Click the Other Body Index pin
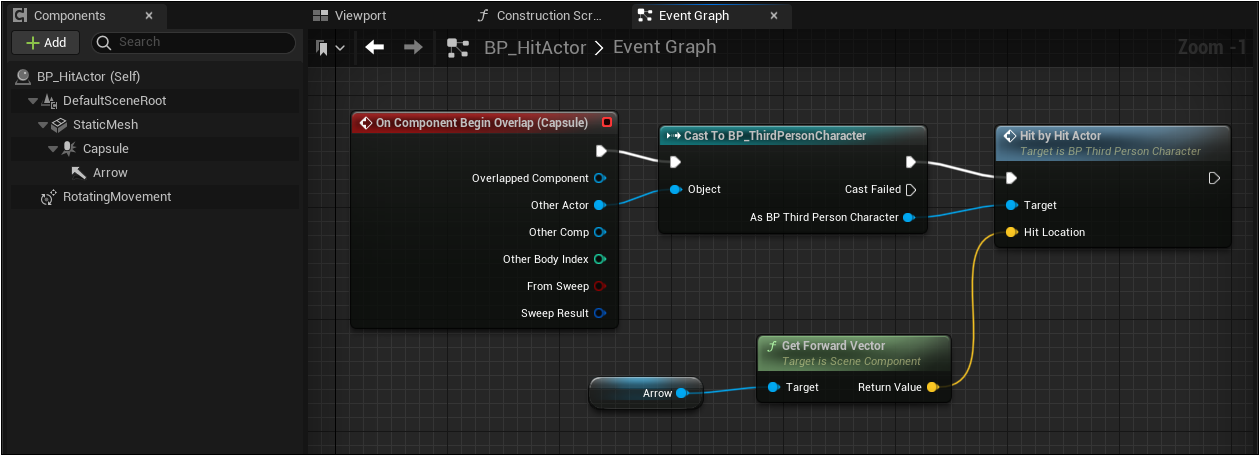This screenshot has width=1260, height=456. point(600,259)
